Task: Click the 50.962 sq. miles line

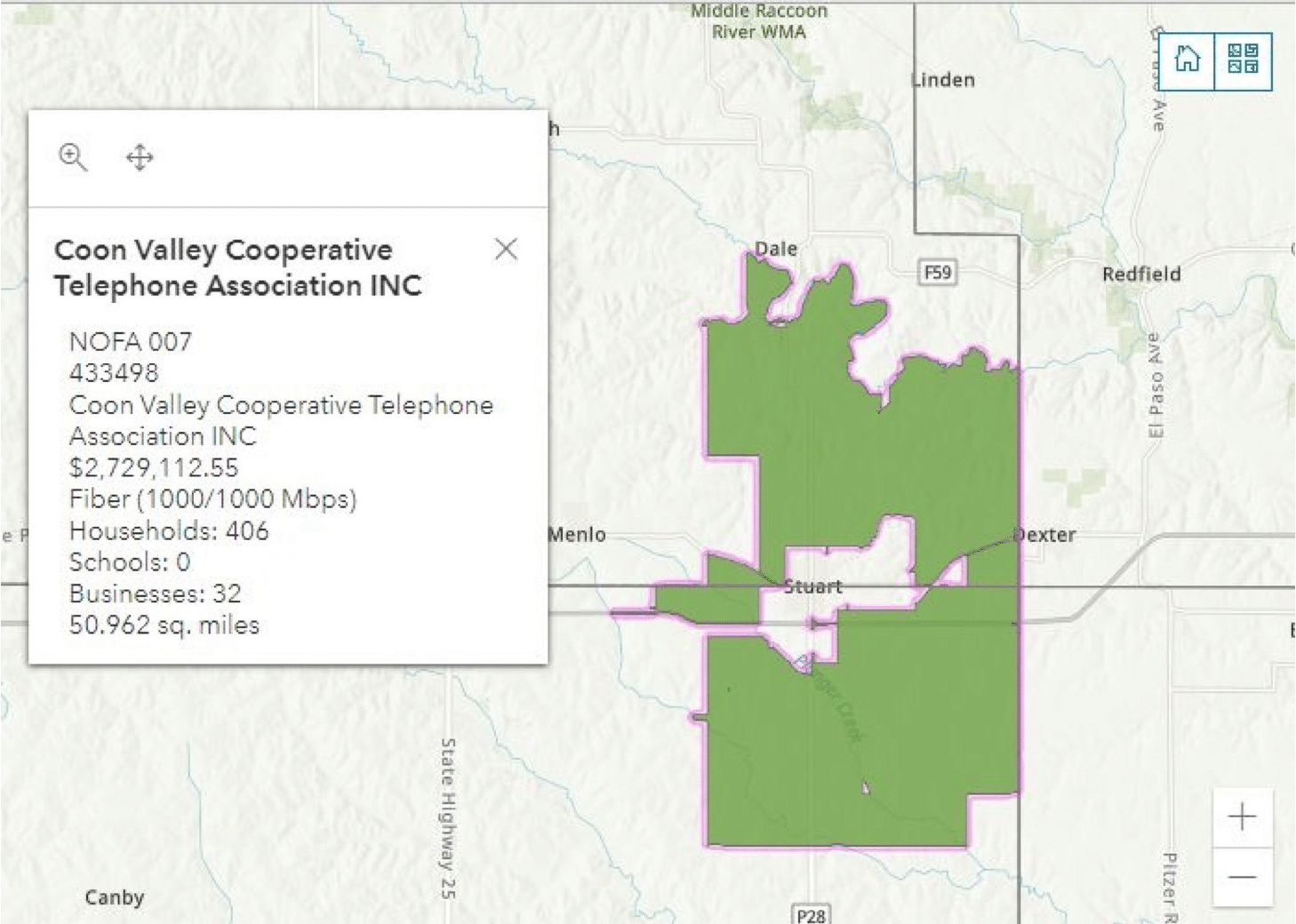Action: click(x=164, y=625)
